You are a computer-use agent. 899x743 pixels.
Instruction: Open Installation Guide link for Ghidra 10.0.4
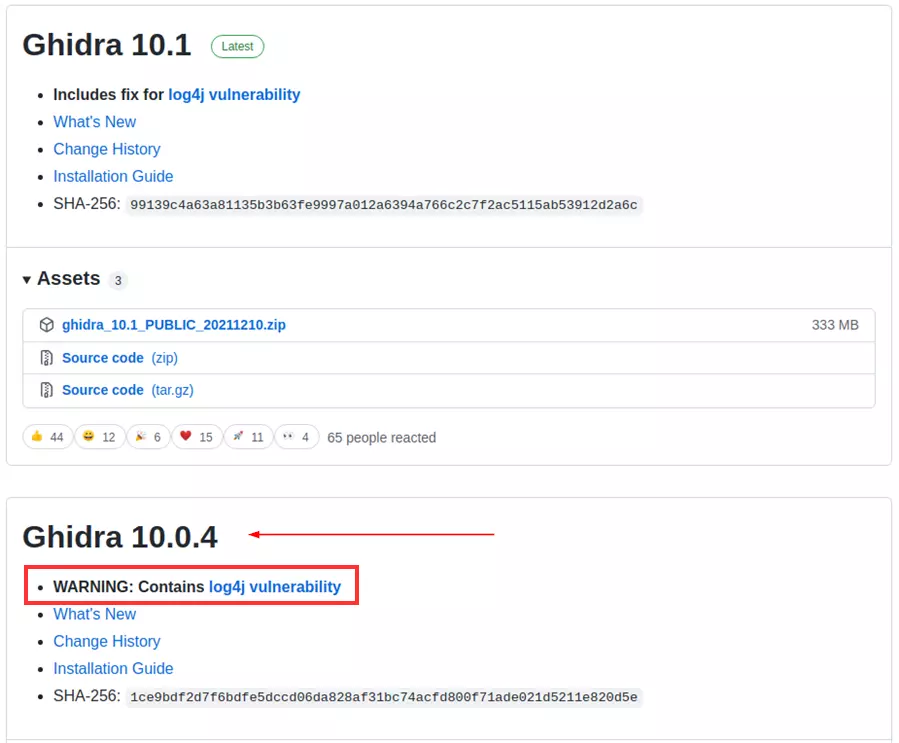[113, 668]
